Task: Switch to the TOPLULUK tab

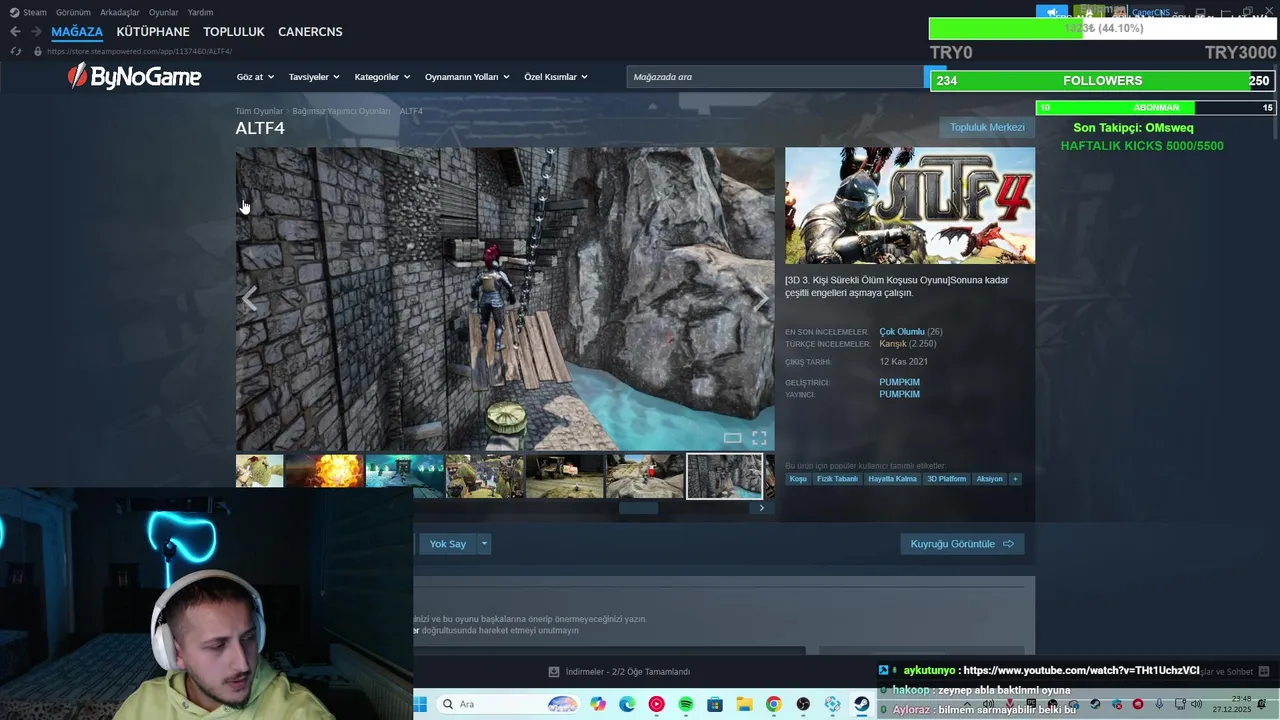Action: 234,32
